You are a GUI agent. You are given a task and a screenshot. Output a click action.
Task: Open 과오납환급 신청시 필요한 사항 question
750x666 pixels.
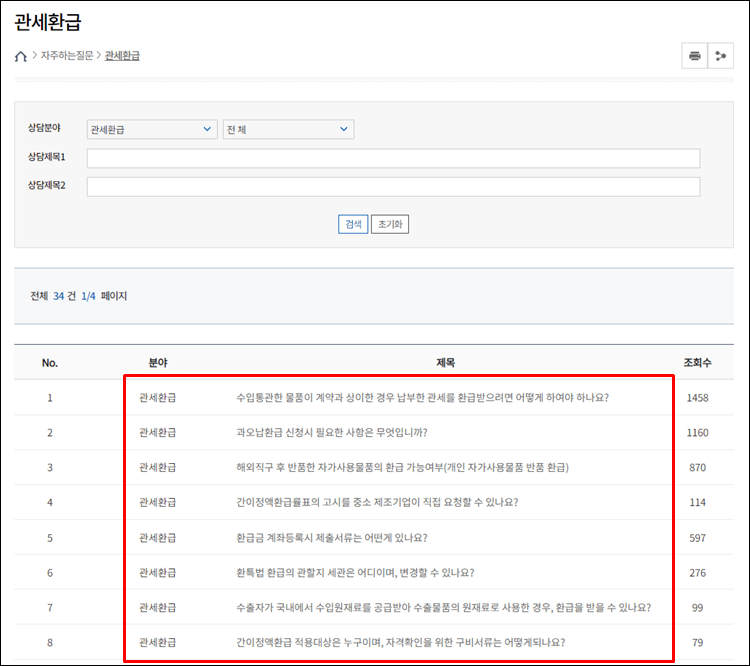331,433
